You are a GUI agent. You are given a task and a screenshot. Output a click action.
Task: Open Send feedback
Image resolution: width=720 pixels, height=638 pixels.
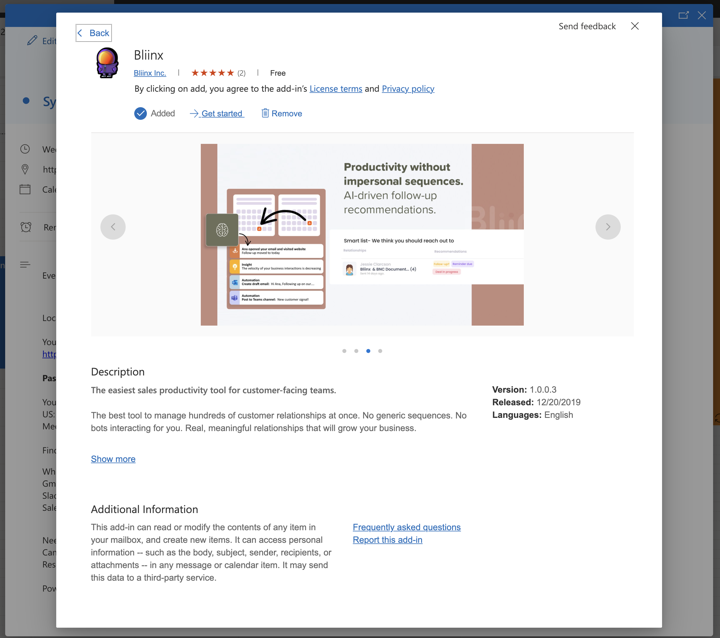[587, 26]
